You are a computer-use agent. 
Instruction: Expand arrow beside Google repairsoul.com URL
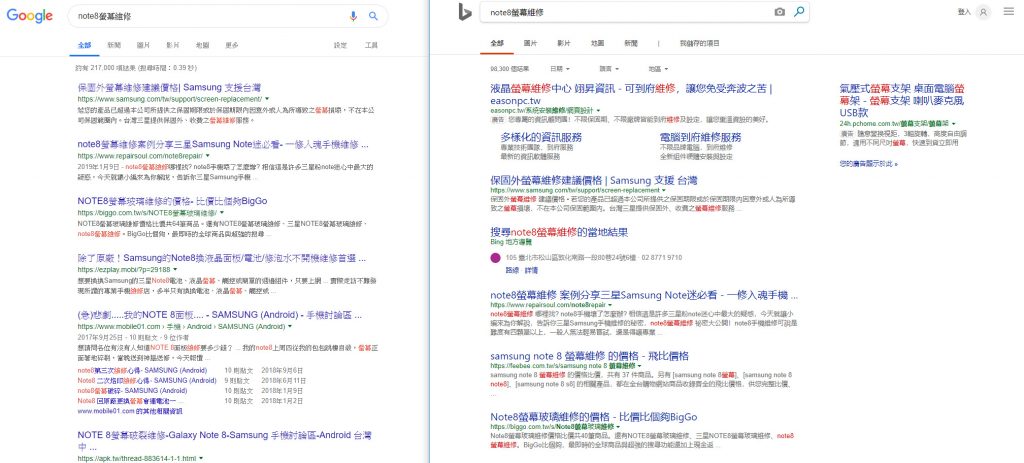pos(208,156)
